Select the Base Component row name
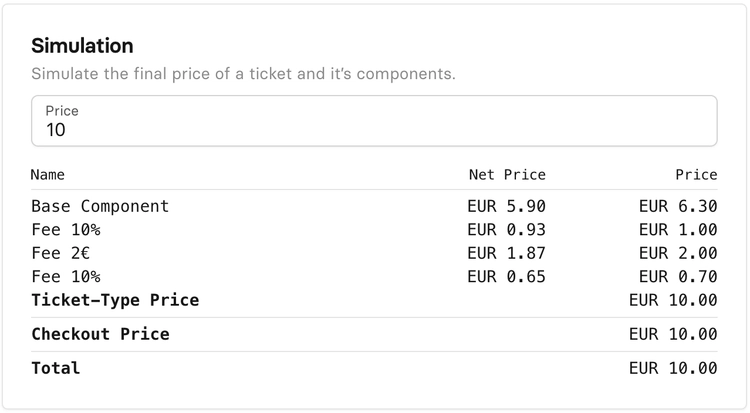This screenshot has width=750, height=413. click(100, 206)
